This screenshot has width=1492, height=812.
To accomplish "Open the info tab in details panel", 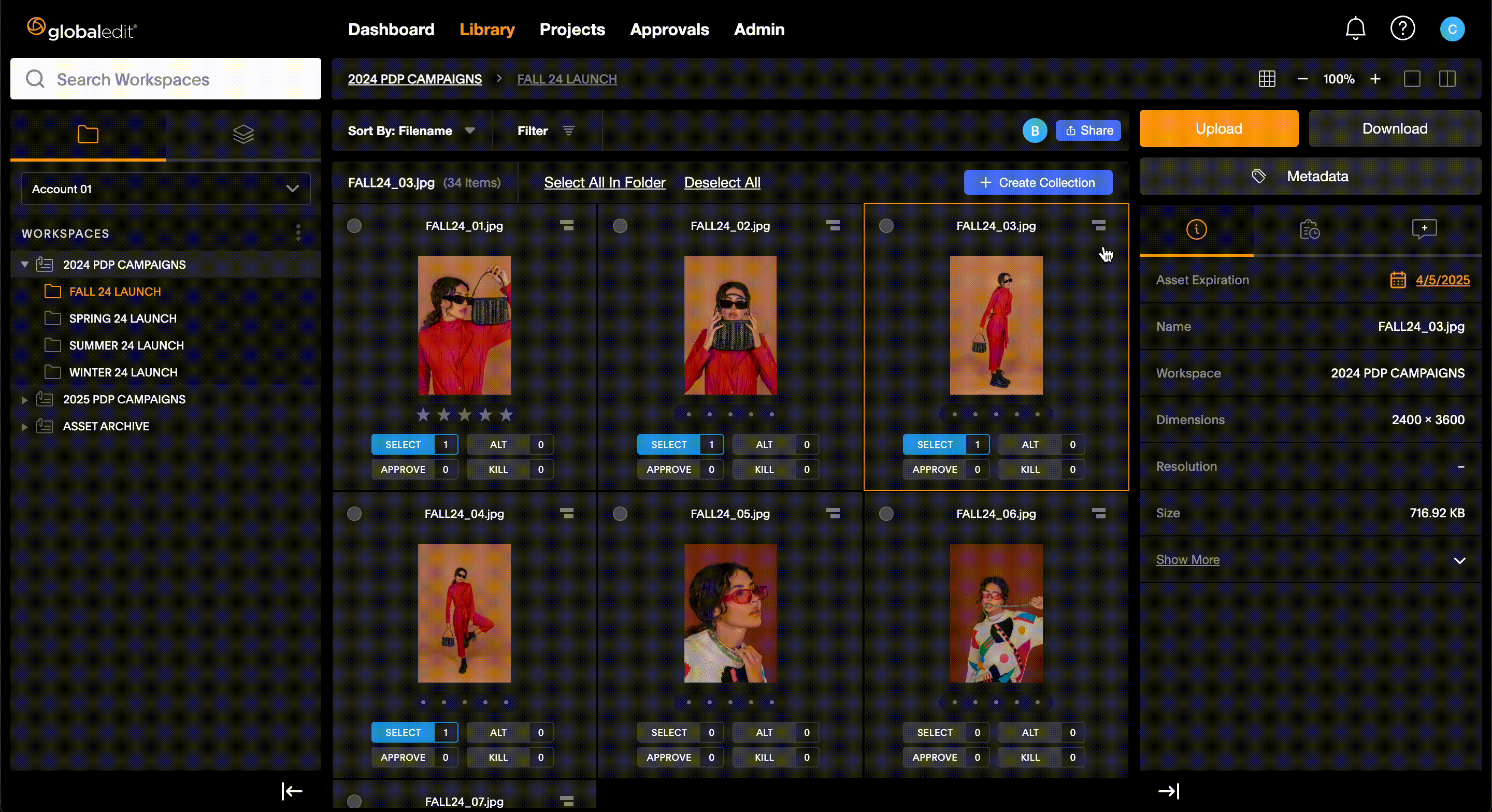I will 1196,229.
